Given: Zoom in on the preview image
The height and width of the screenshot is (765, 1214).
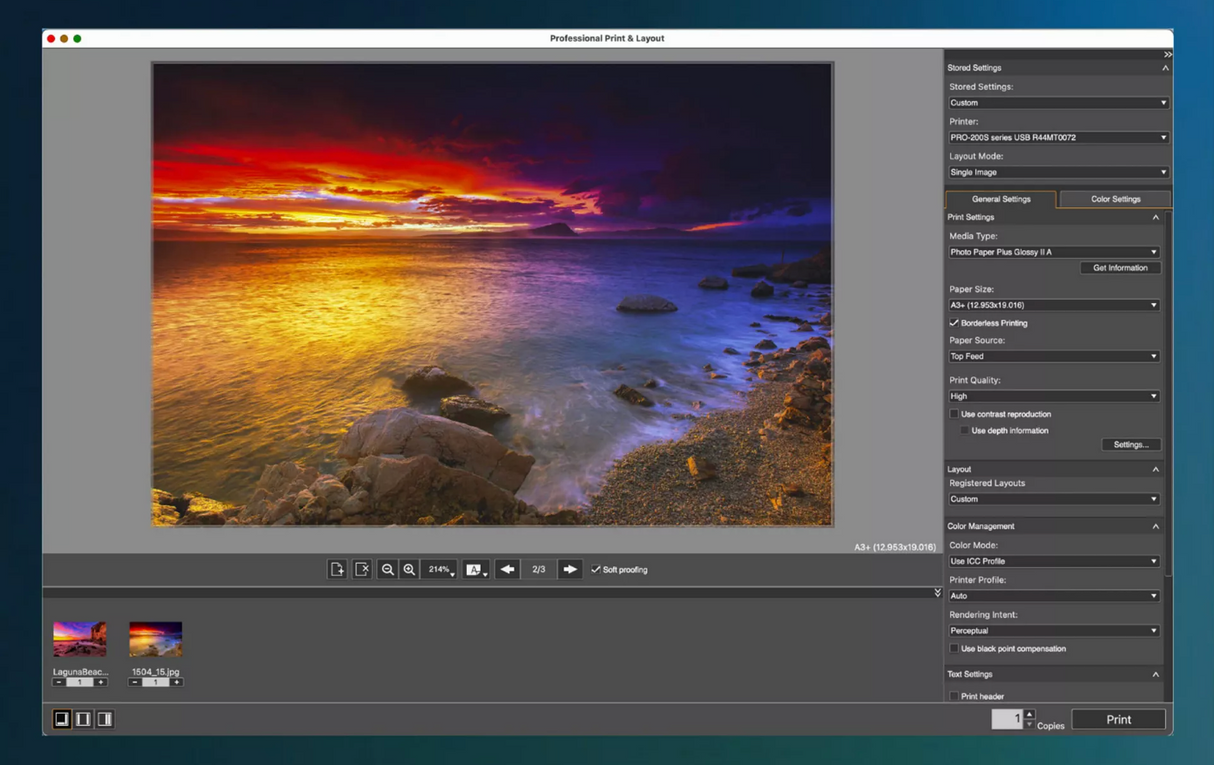Looking at the screenshot, I should point(409,569).
